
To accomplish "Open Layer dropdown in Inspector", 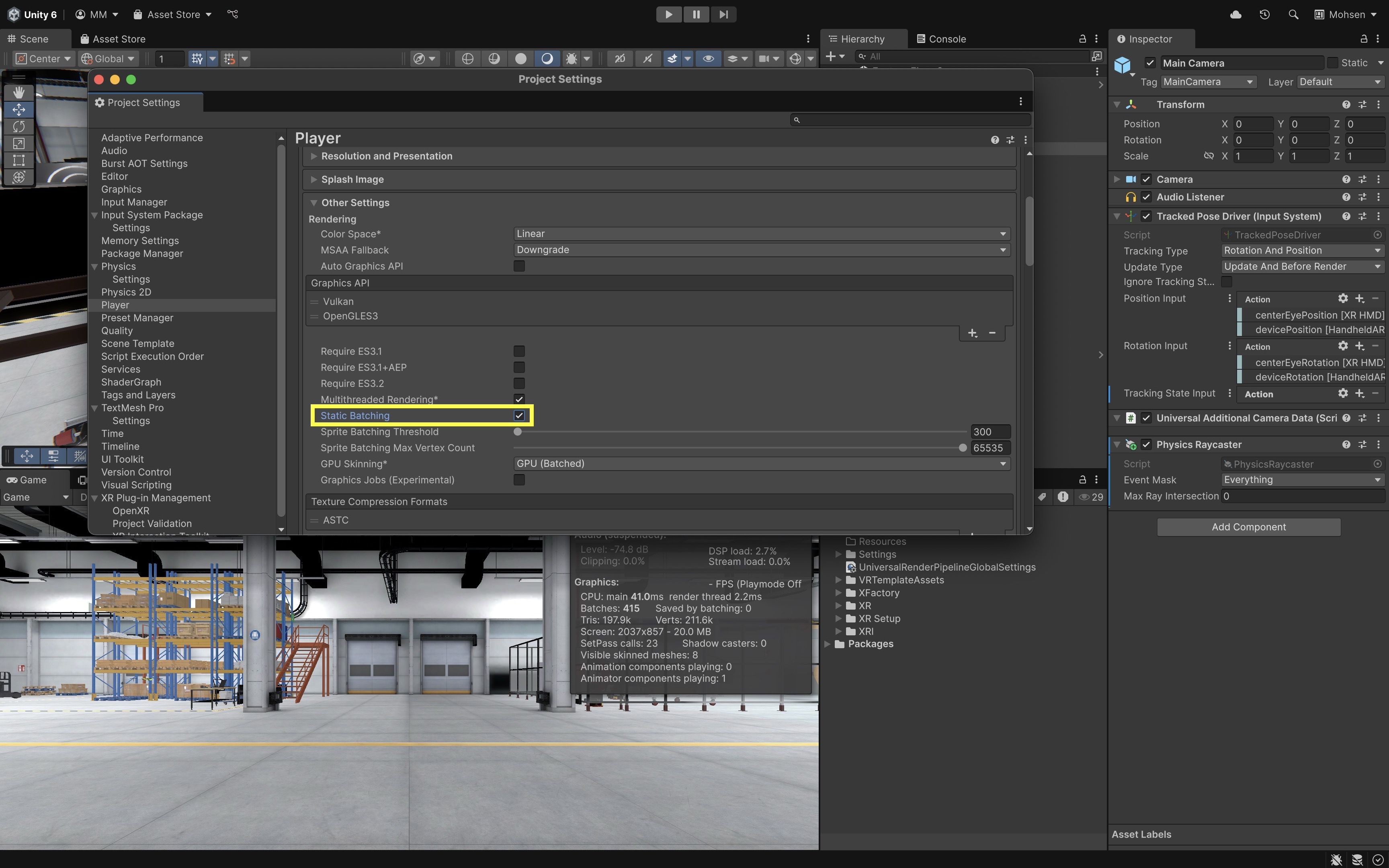I will [x=1340, y=82].
